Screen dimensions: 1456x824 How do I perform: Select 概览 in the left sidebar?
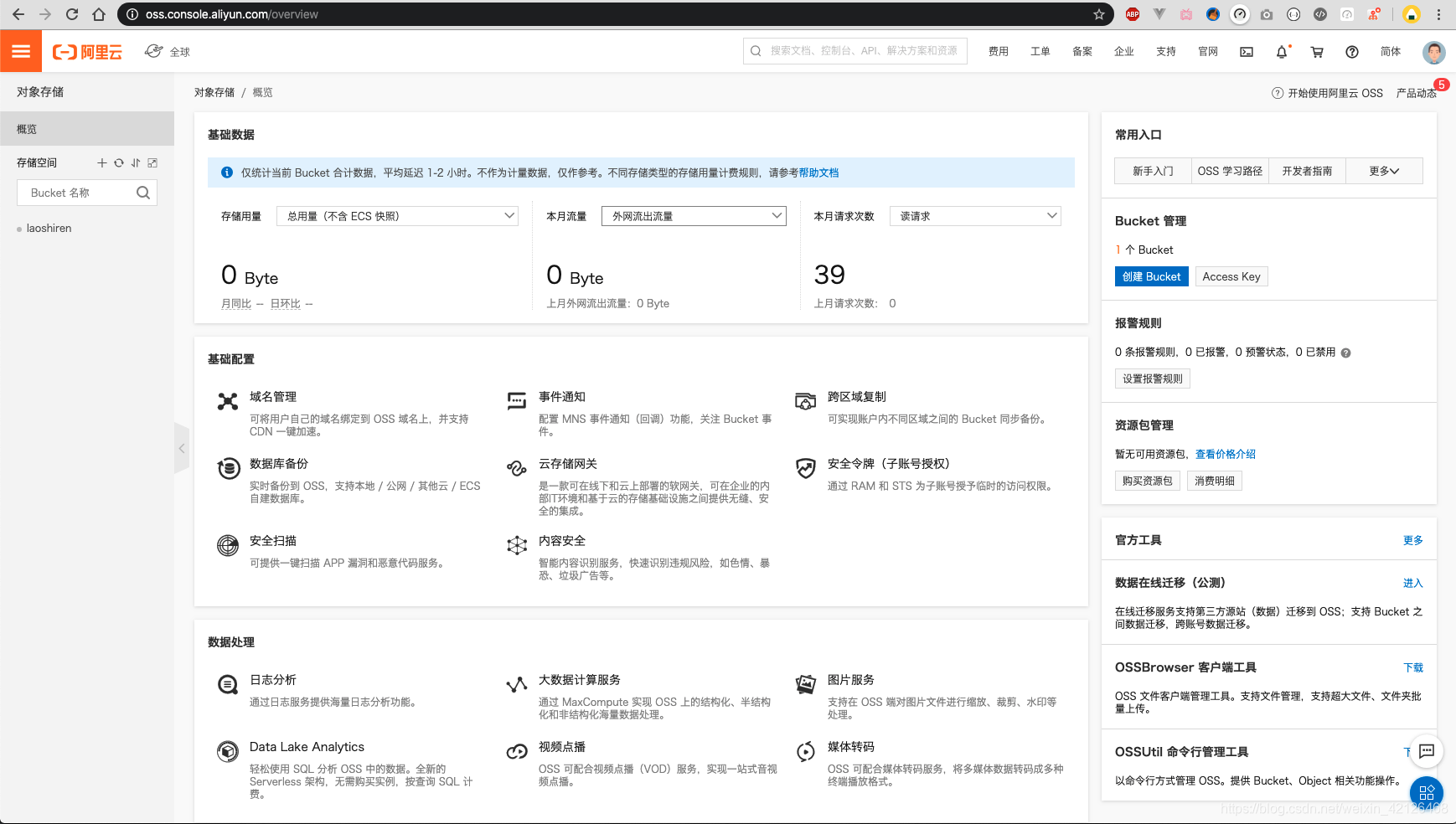click(x=87, y=129)
